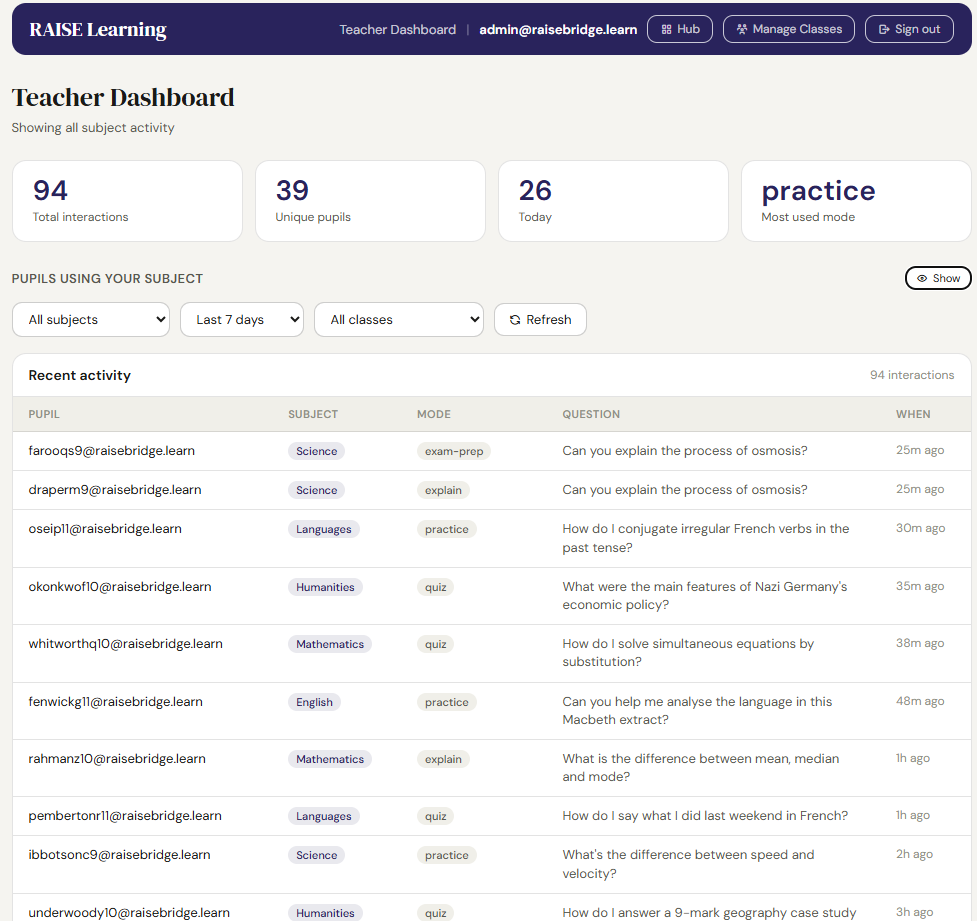Refresh the recent activity list
The height and width of the screenshot is (921, 977).
coord(540,320)
